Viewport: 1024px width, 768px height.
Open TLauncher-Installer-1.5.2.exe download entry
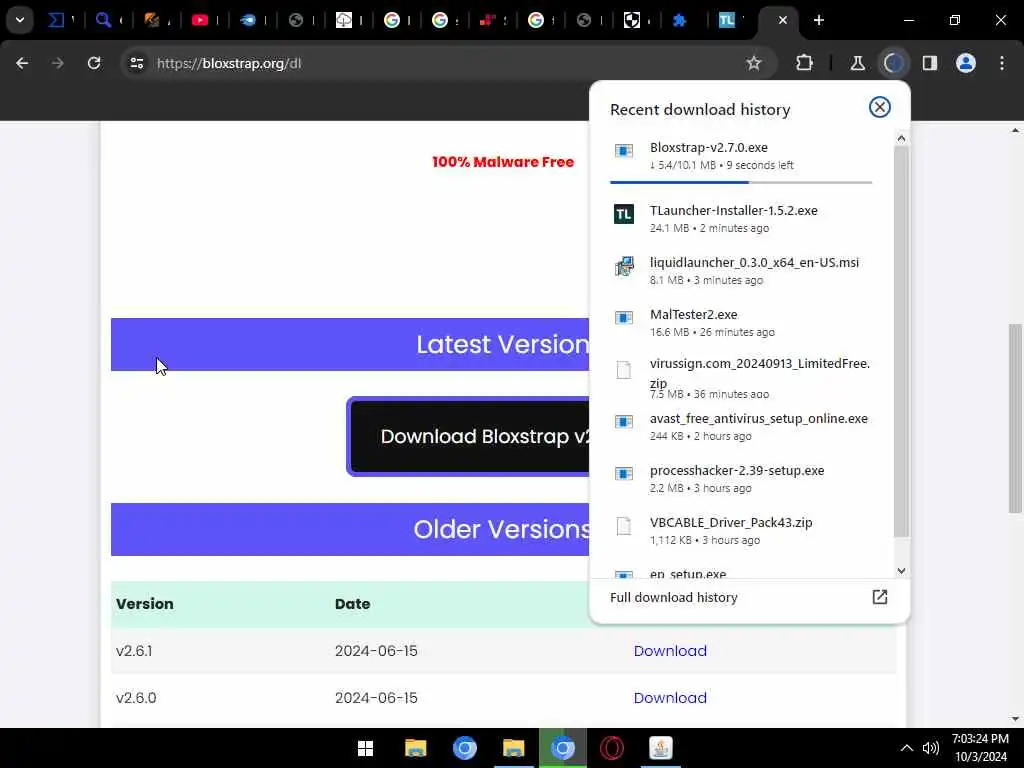click(741, 219)
